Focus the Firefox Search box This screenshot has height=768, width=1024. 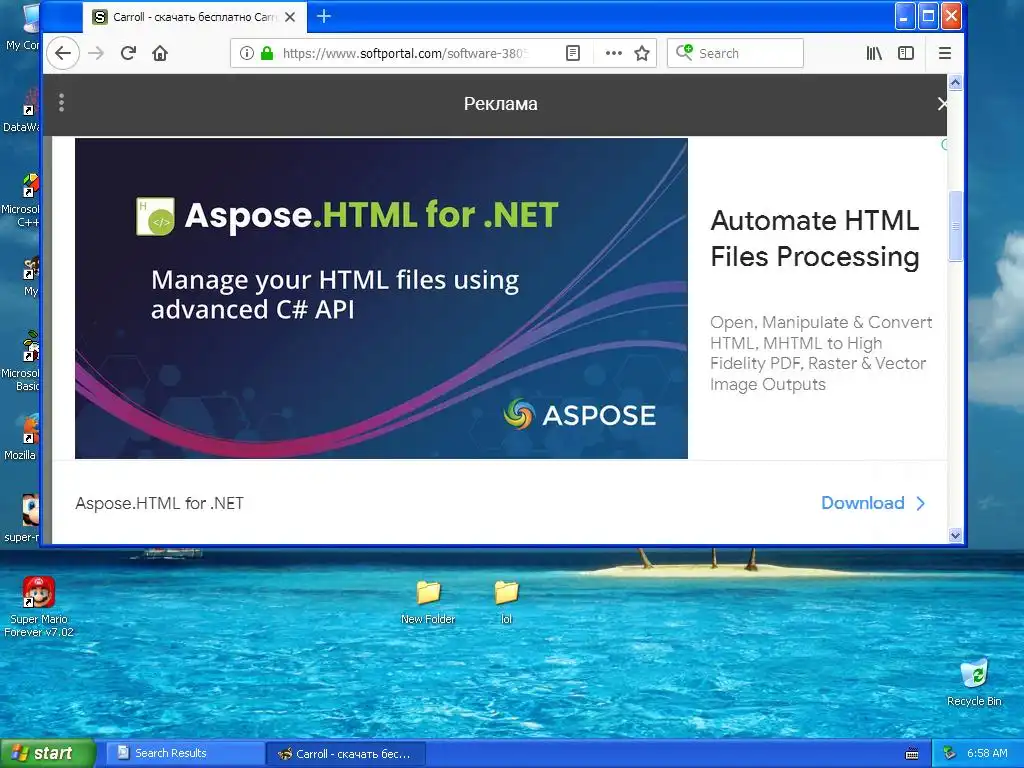tap(735, 54)
